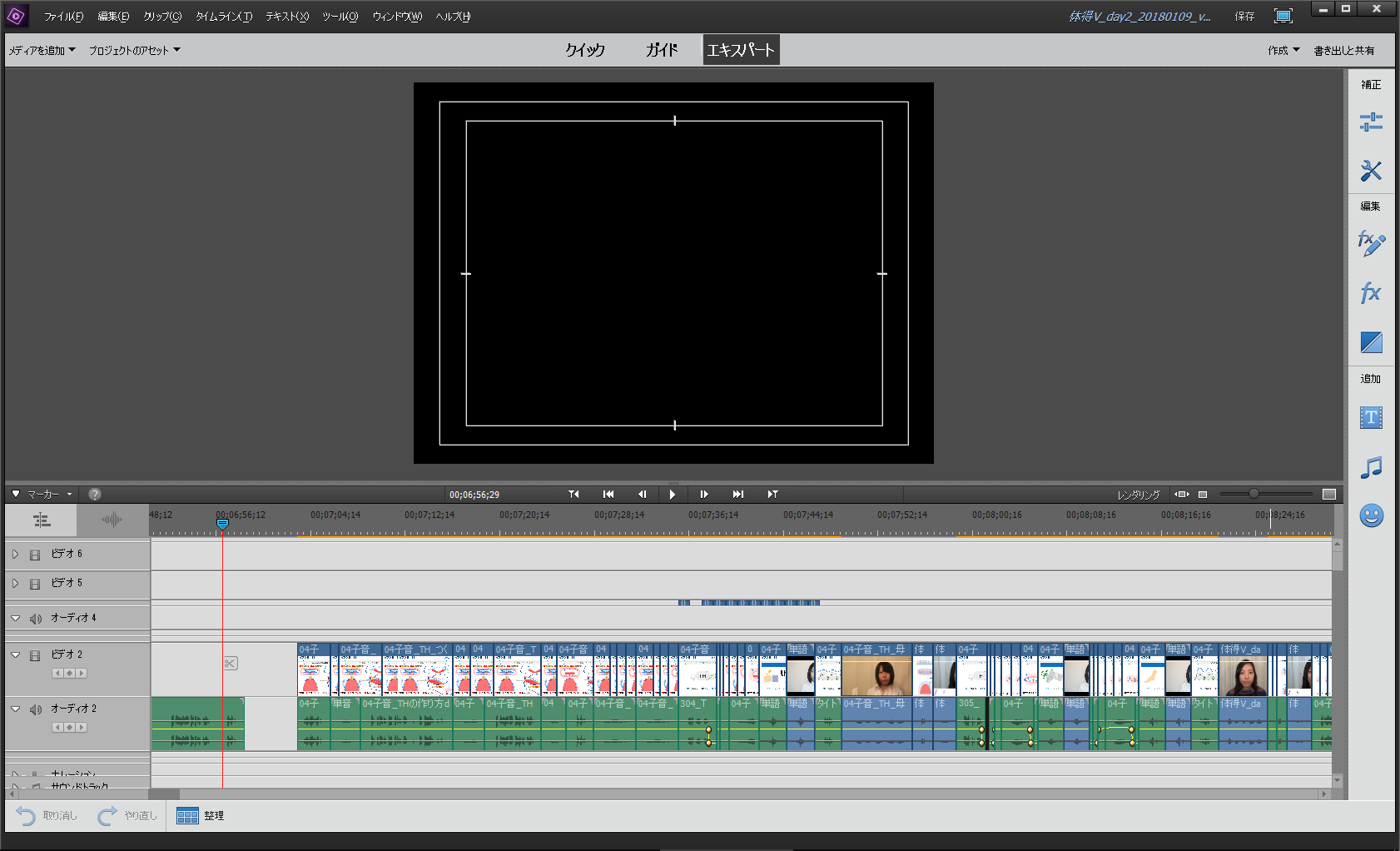
Task: Fit timeline to visible width icon
Action: pos(1182,495)
